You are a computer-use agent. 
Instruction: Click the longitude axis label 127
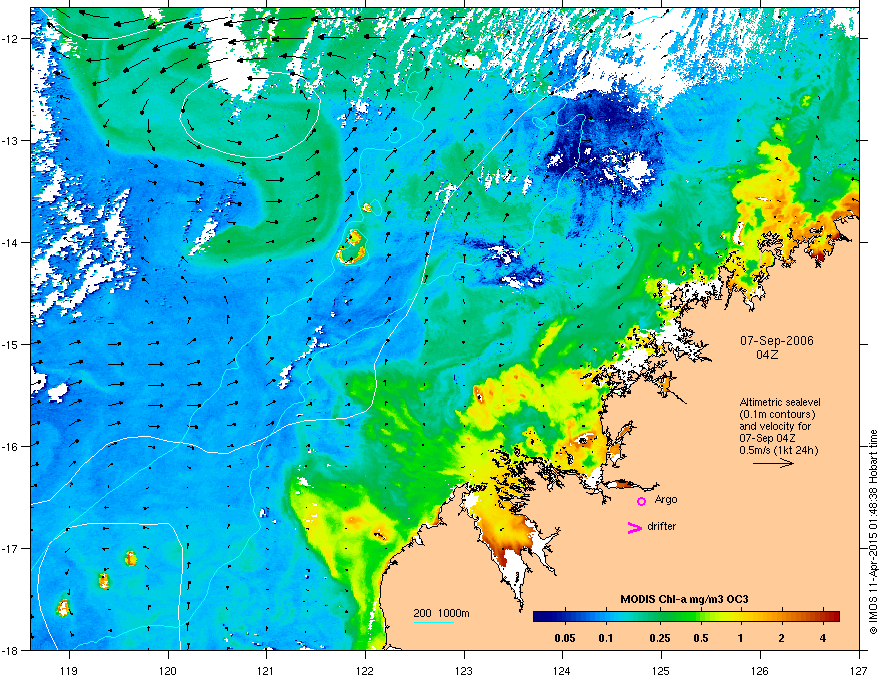coord(859,670)
